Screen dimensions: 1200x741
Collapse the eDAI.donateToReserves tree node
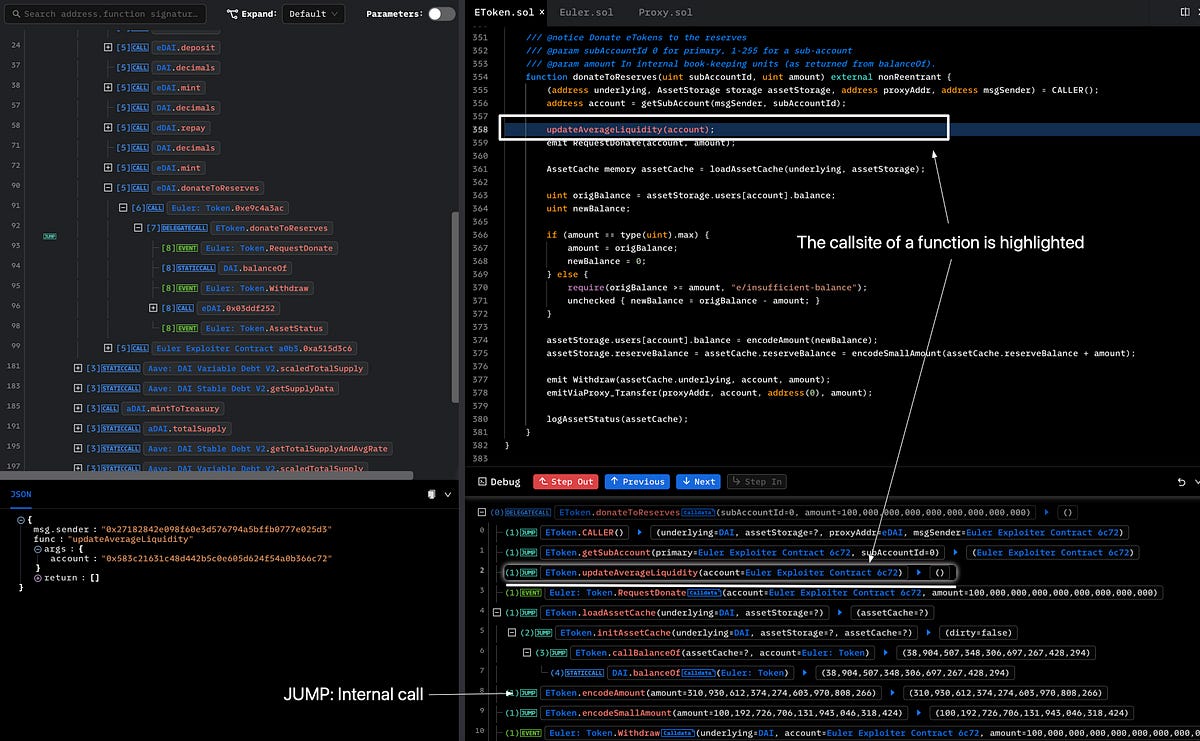[107, 187]
